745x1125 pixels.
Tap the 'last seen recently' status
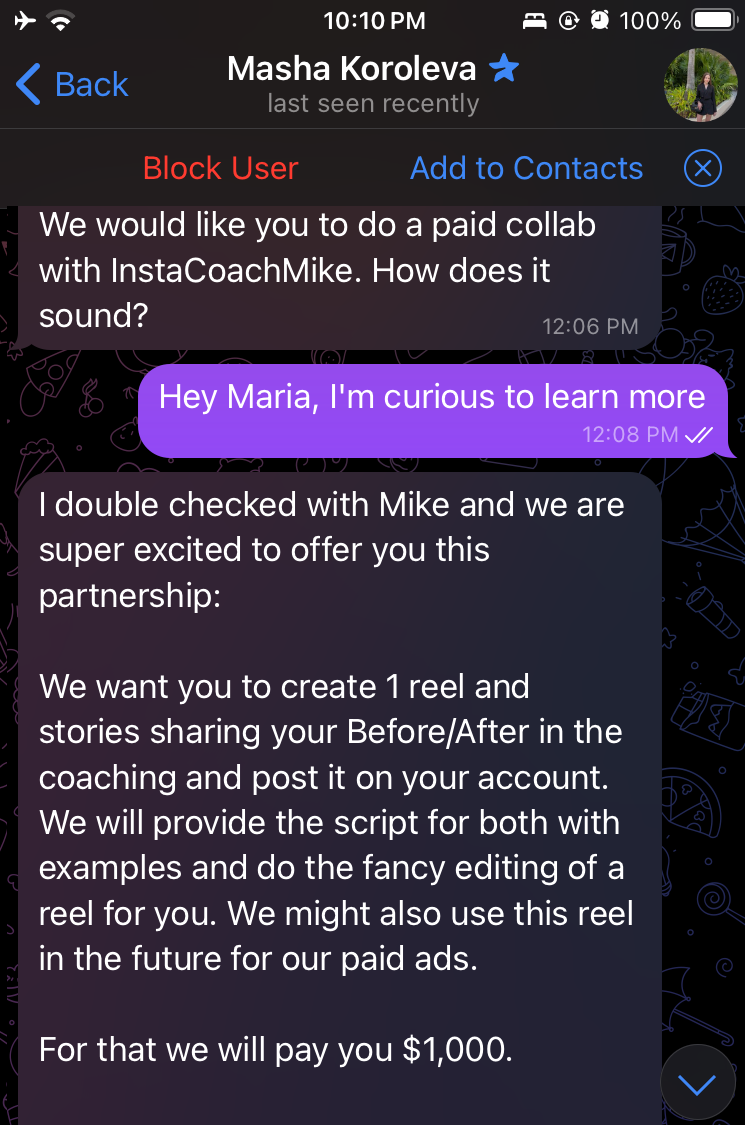[x=373, y=103]
